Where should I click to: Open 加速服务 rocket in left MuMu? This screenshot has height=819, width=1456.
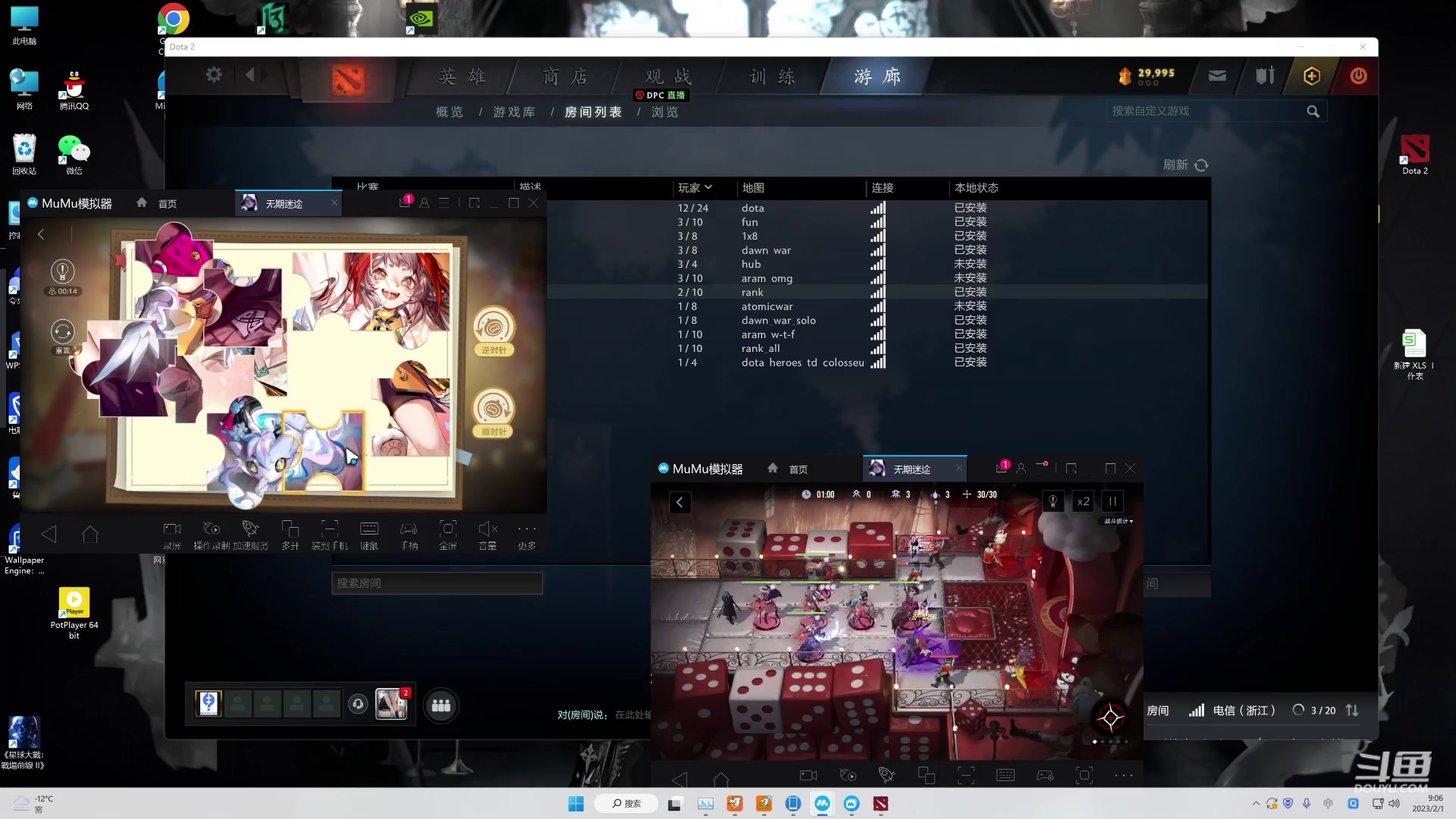251,535
